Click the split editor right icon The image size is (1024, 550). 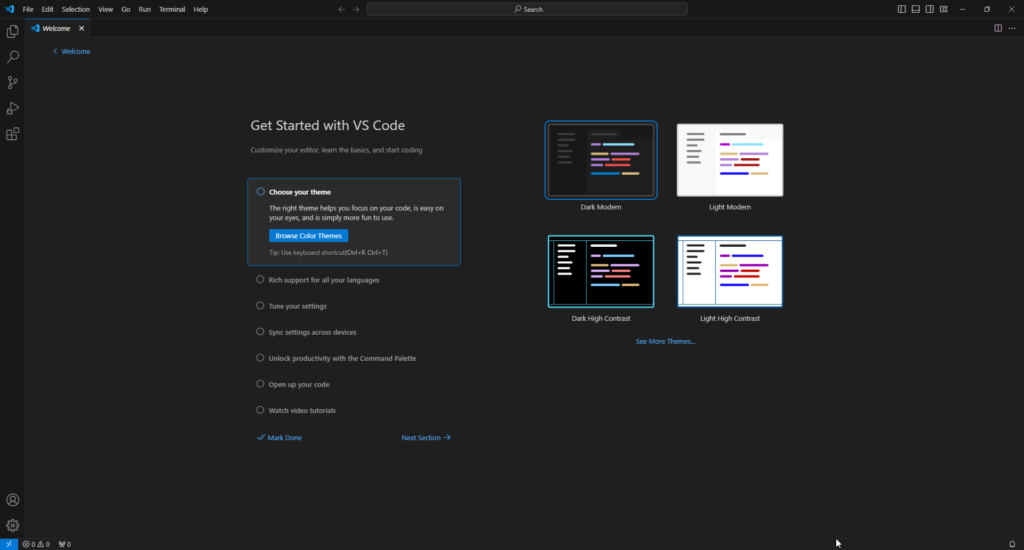coord(998,28)
